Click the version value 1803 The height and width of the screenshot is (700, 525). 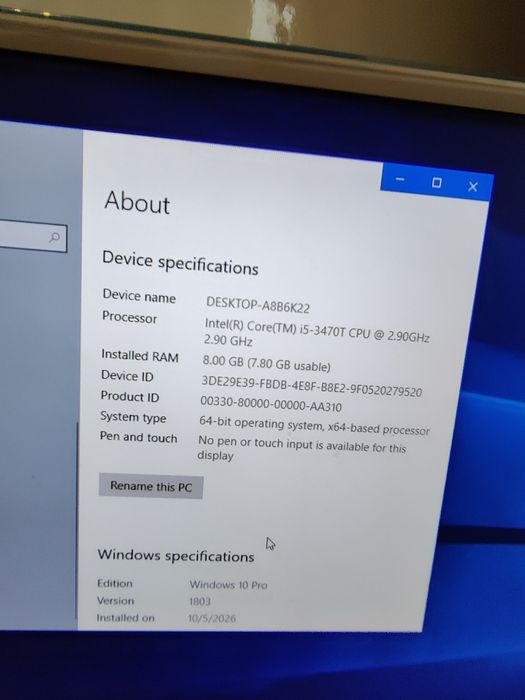200,601
